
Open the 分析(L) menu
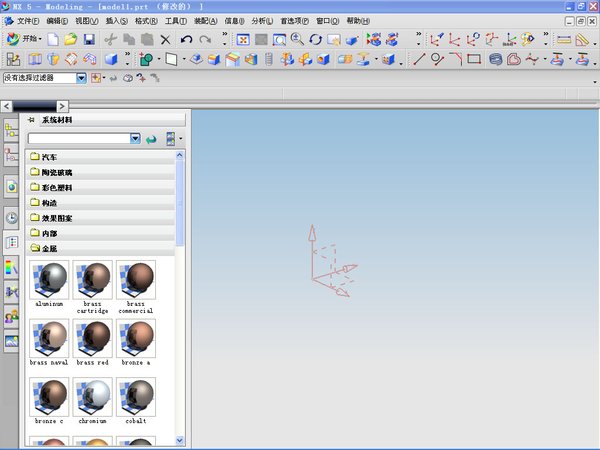(262, 21)
